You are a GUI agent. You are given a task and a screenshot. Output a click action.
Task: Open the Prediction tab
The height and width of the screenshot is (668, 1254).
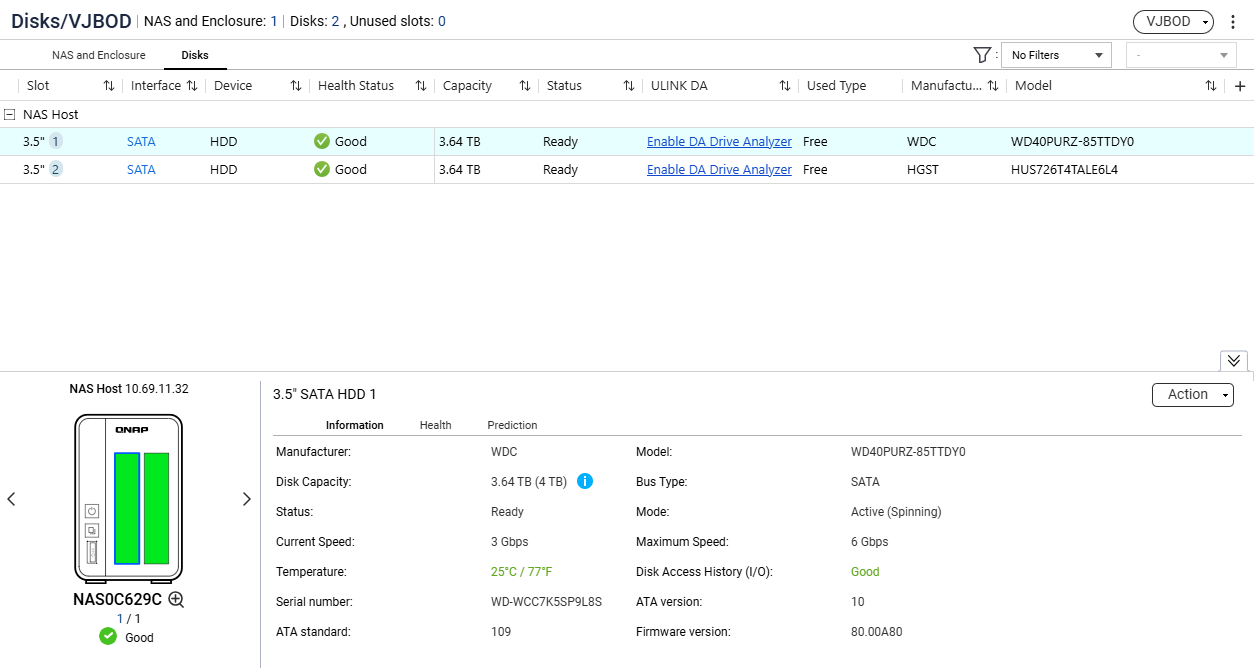(x=512, y=425)
